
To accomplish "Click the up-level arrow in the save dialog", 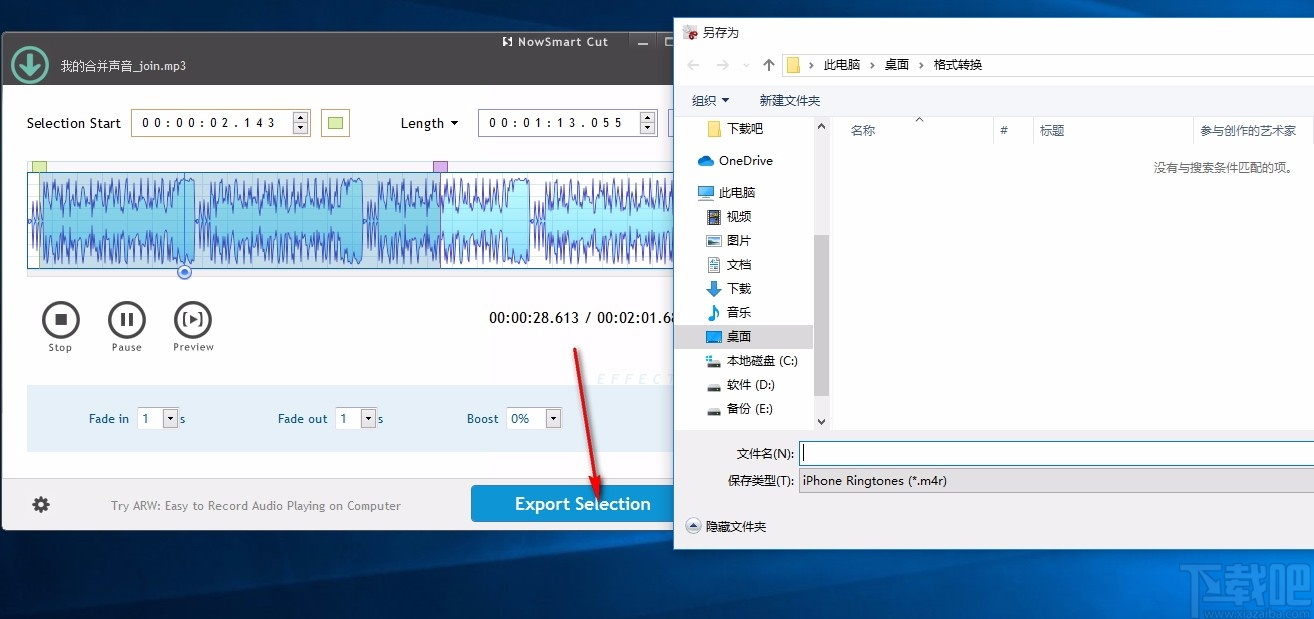I will (768, 64).
